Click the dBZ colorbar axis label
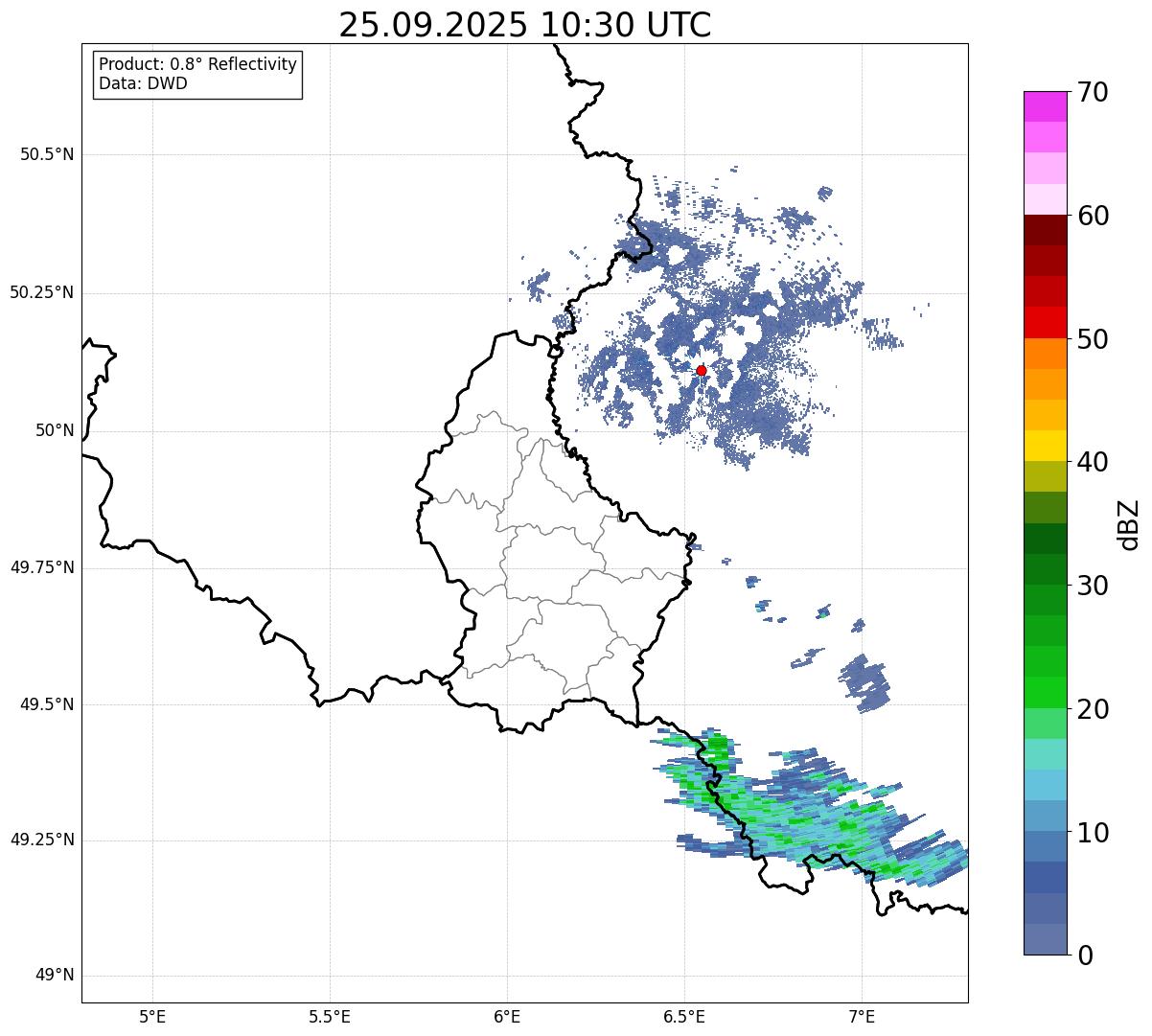Screen dimensions: 1152x1036 coord(1129,523)
